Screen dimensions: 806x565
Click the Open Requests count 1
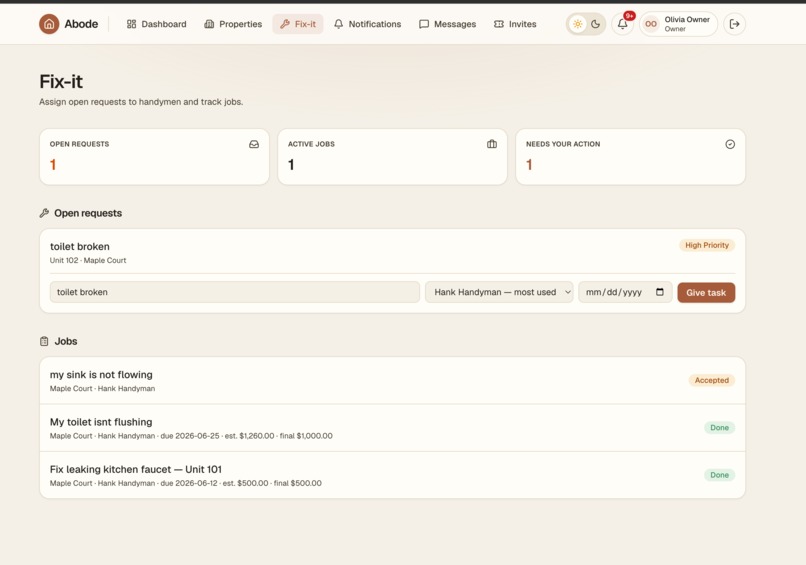[x=53, y=165]
